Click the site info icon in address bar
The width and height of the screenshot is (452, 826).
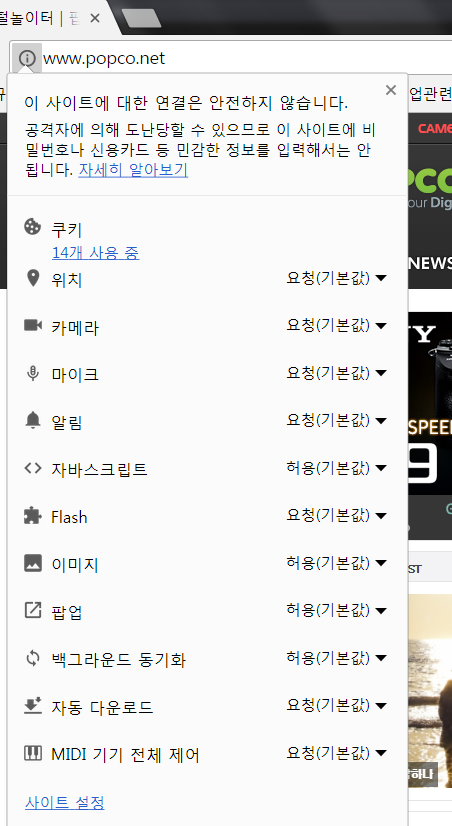(x=27, y=58)
